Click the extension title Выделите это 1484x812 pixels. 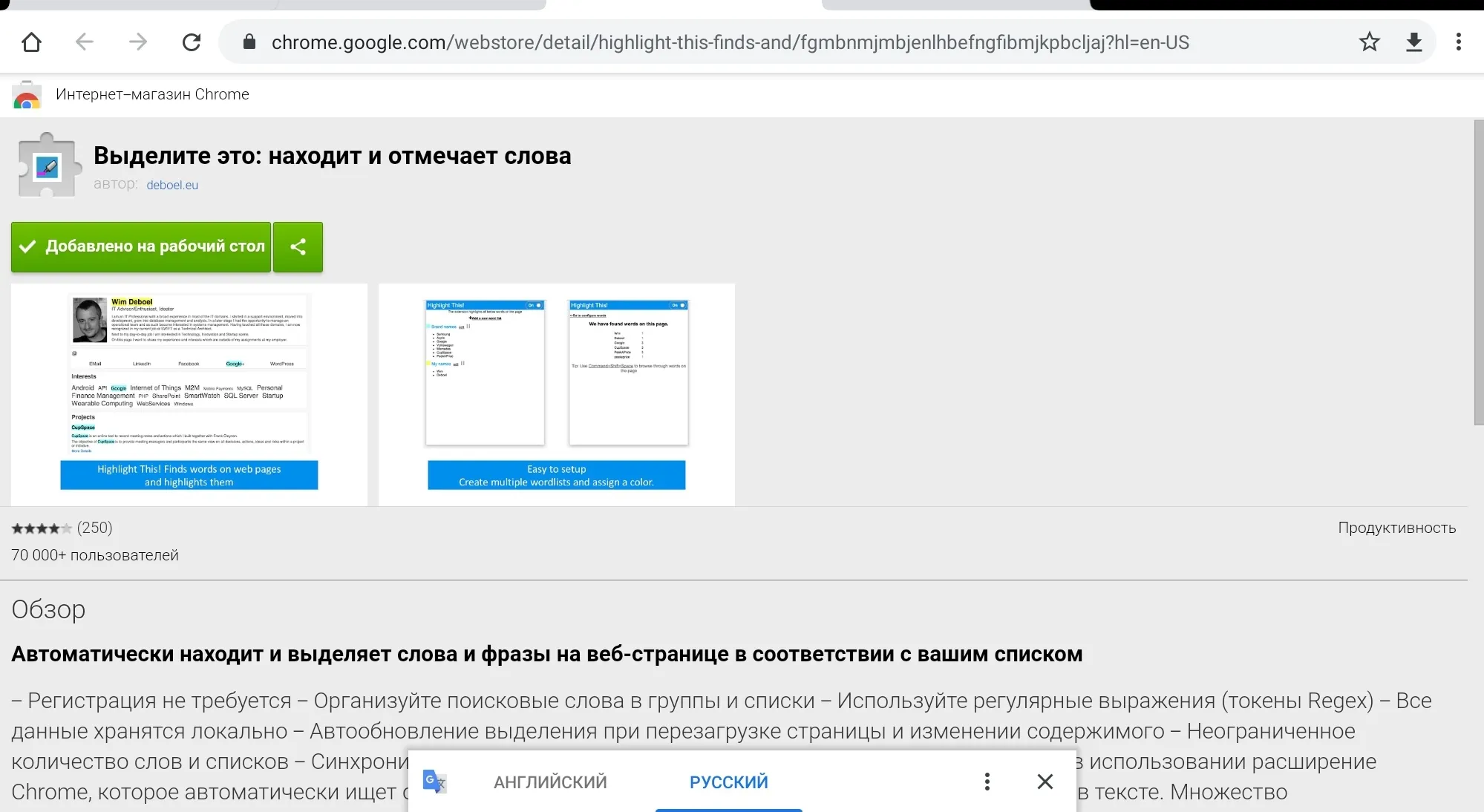[x=332, y=156]
